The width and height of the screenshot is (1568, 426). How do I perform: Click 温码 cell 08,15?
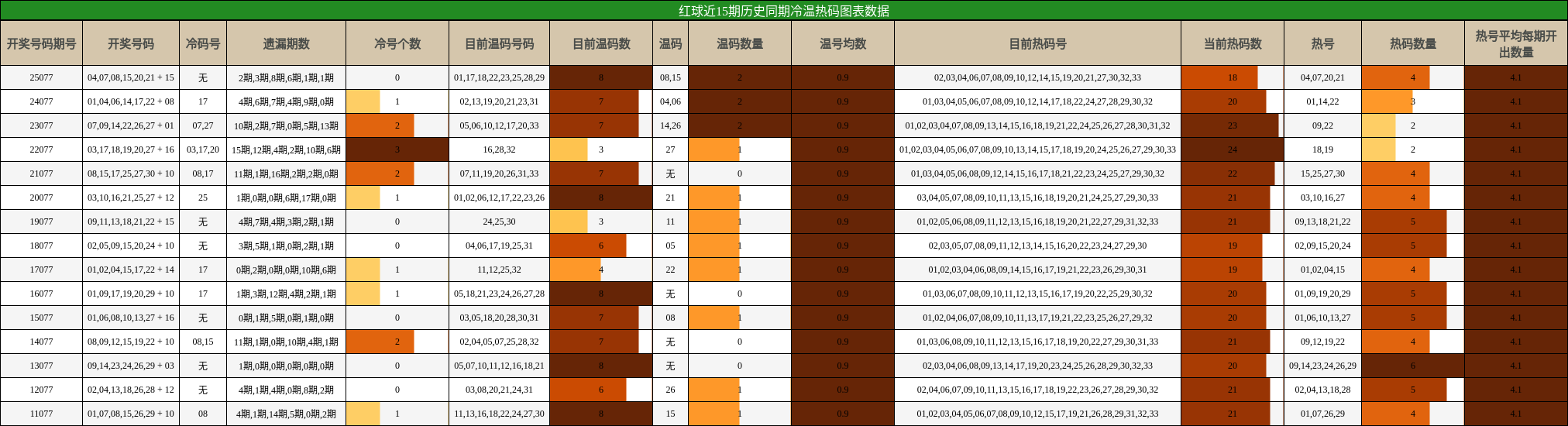point(670,77)
